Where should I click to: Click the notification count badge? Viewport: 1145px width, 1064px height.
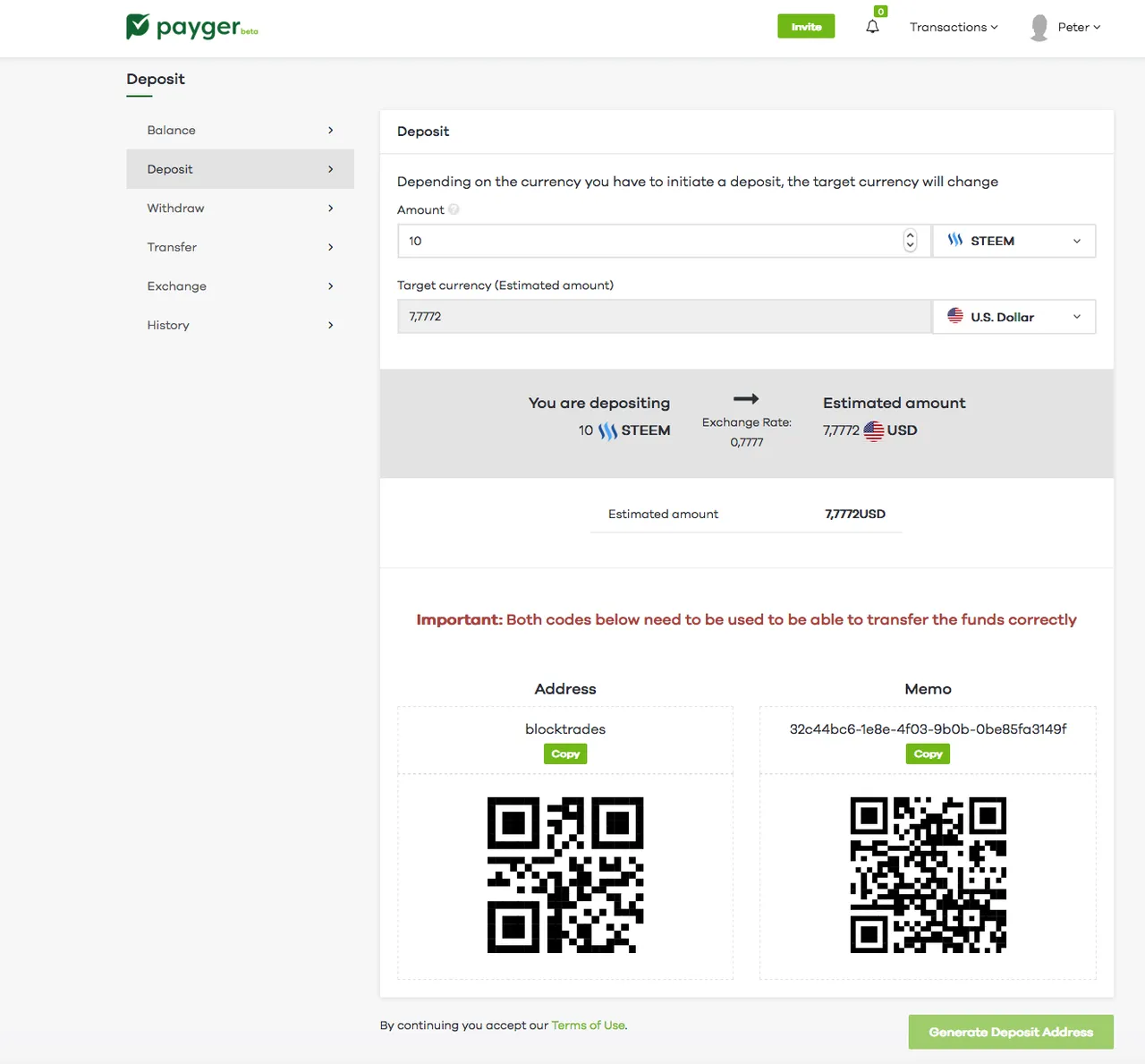[x=880, y=12]
